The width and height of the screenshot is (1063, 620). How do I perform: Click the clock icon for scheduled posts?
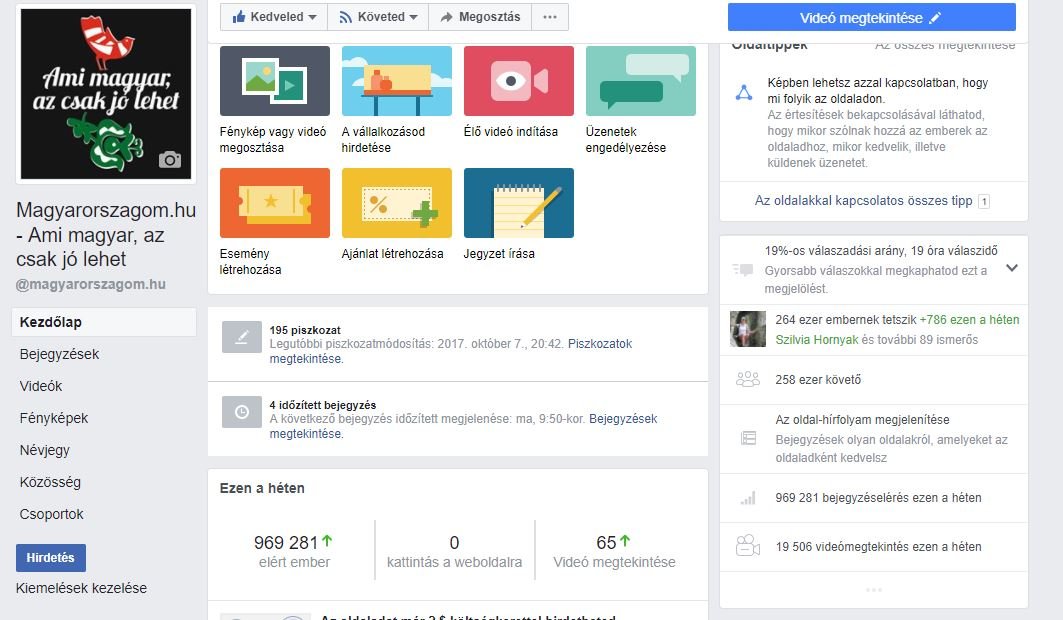coord(240,413)
